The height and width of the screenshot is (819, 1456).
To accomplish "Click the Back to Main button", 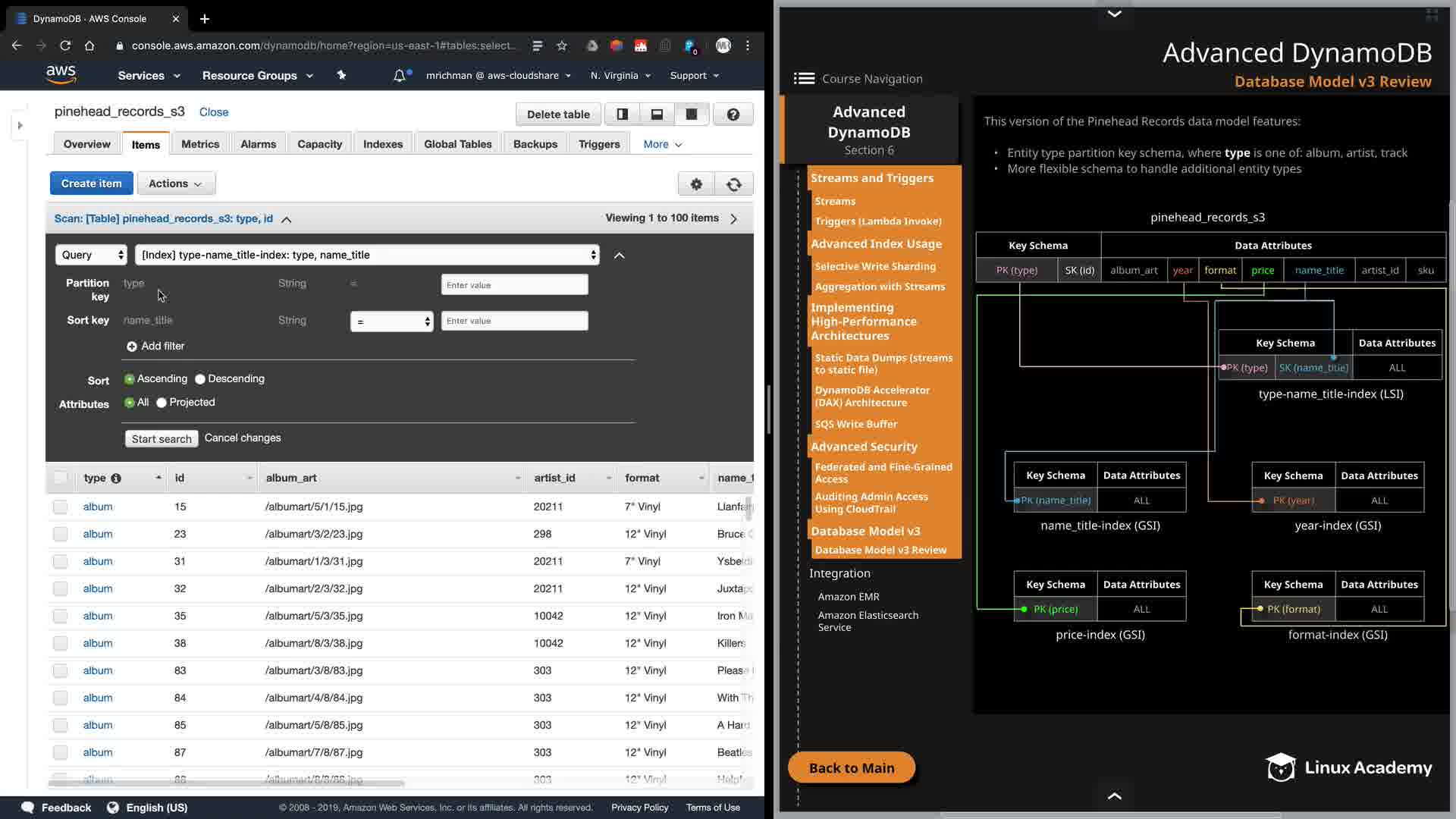I will coord(852,767).
